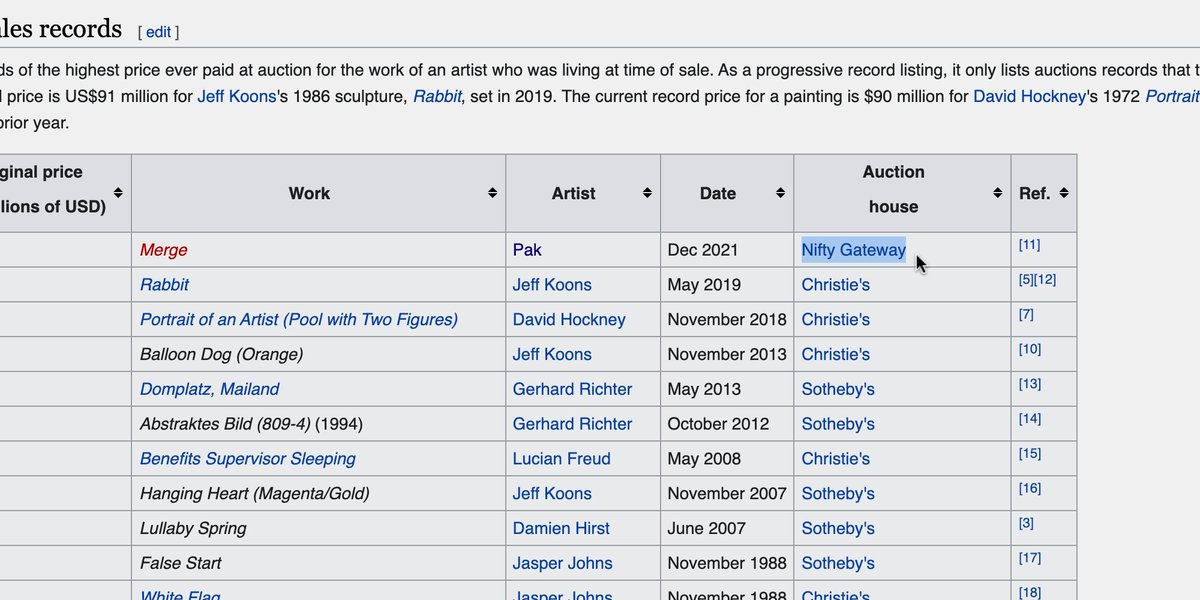Image resolution: width=1200 pixels, height=600 pixels.
Task: Open Christie's link in Rabbit row
Action: 835,285
